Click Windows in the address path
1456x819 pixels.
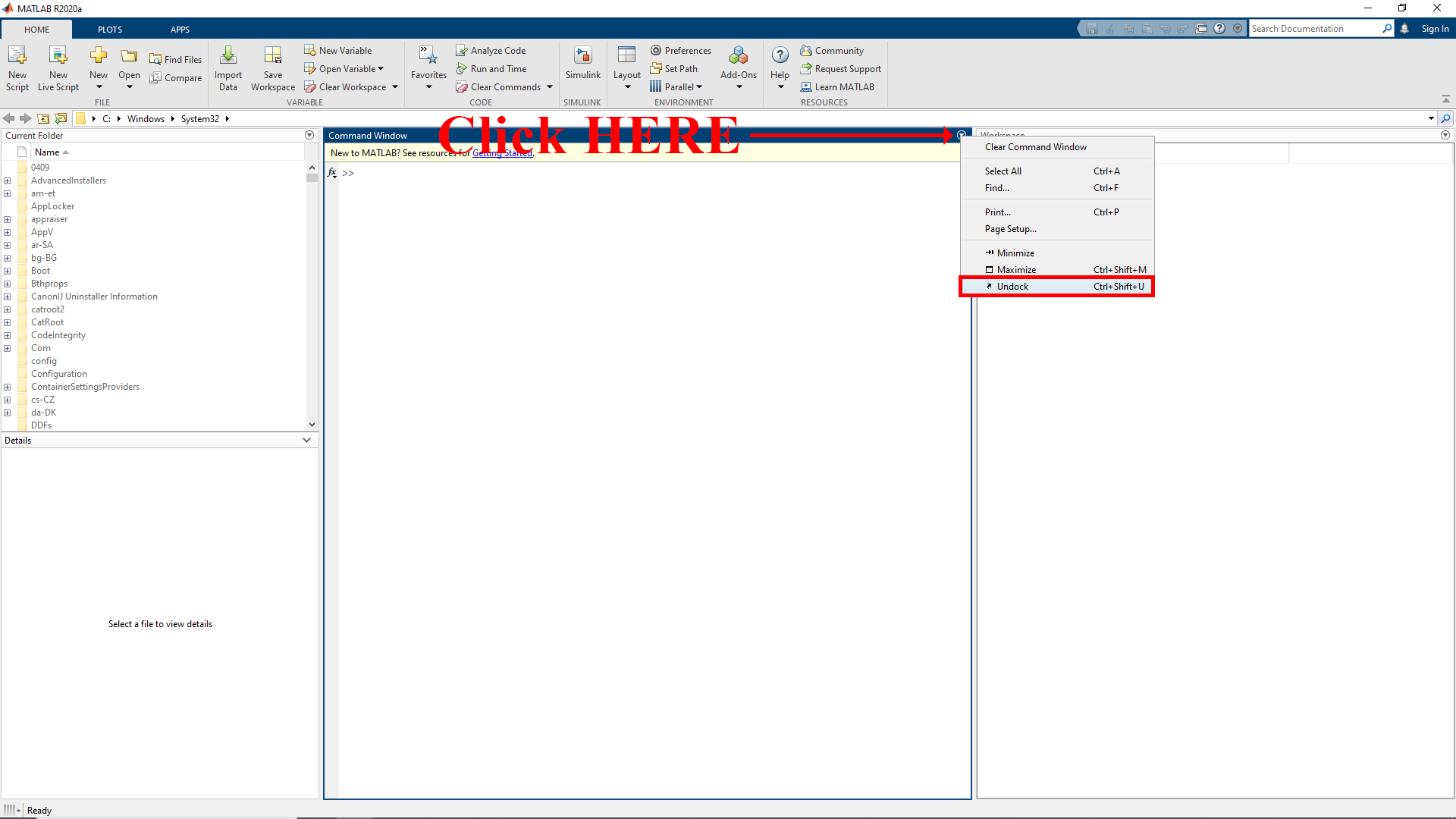(x=146, y=119)
